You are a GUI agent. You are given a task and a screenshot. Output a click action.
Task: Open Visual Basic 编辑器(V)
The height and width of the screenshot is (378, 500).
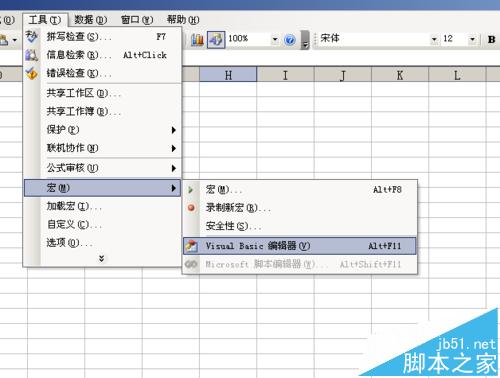pyautogui.click(x=300, y=246)
